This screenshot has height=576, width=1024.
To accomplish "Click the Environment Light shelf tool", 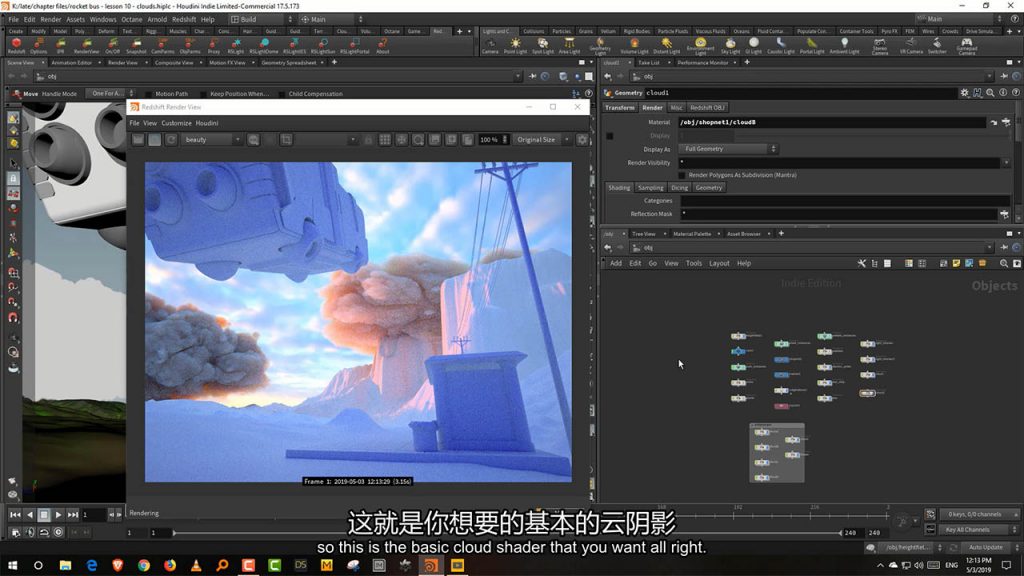I will [700, 45].
